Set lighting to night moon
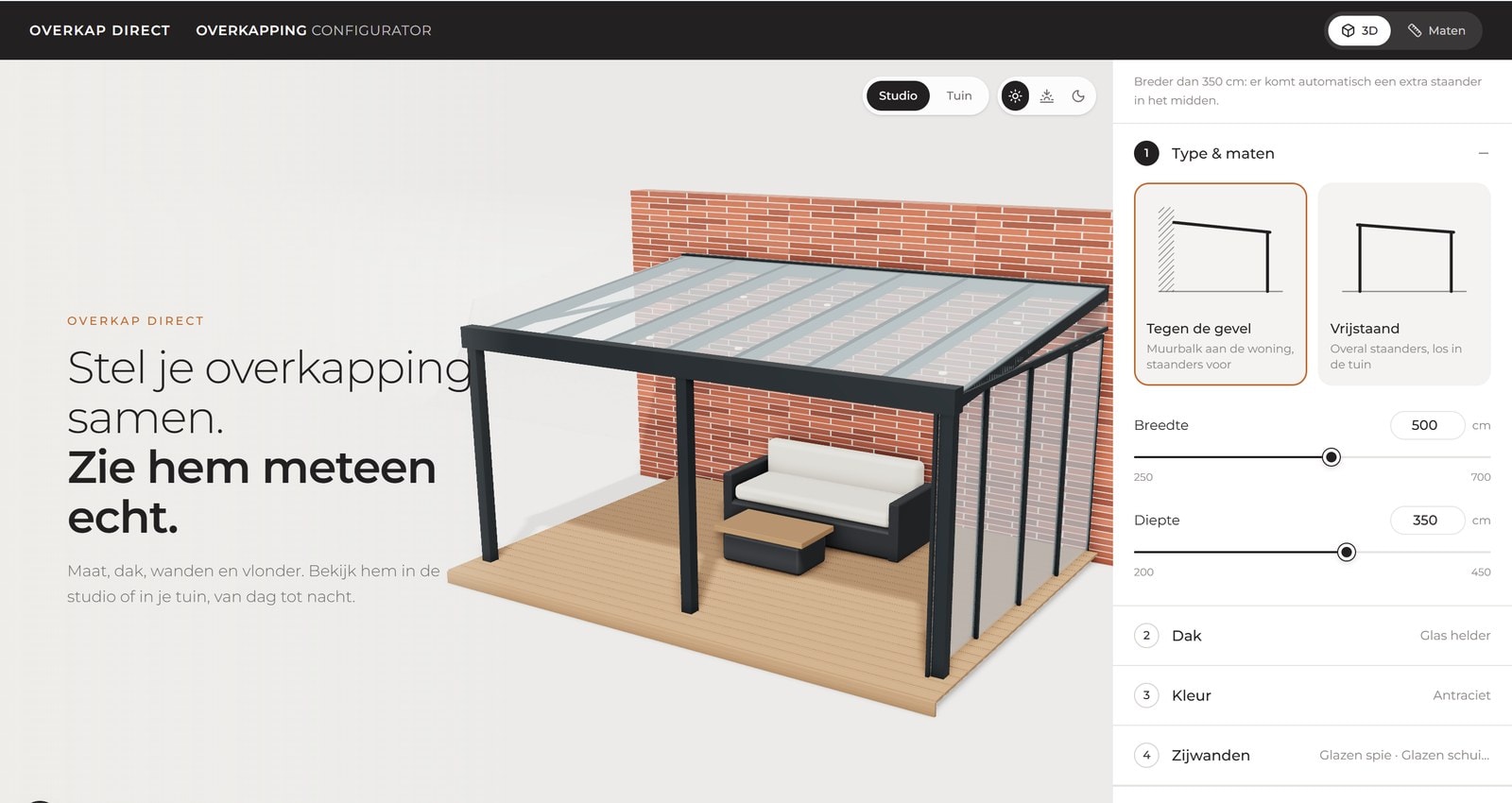This screenshot has height=803, width=1512. pyautogui.click(x=1078, y=95)
